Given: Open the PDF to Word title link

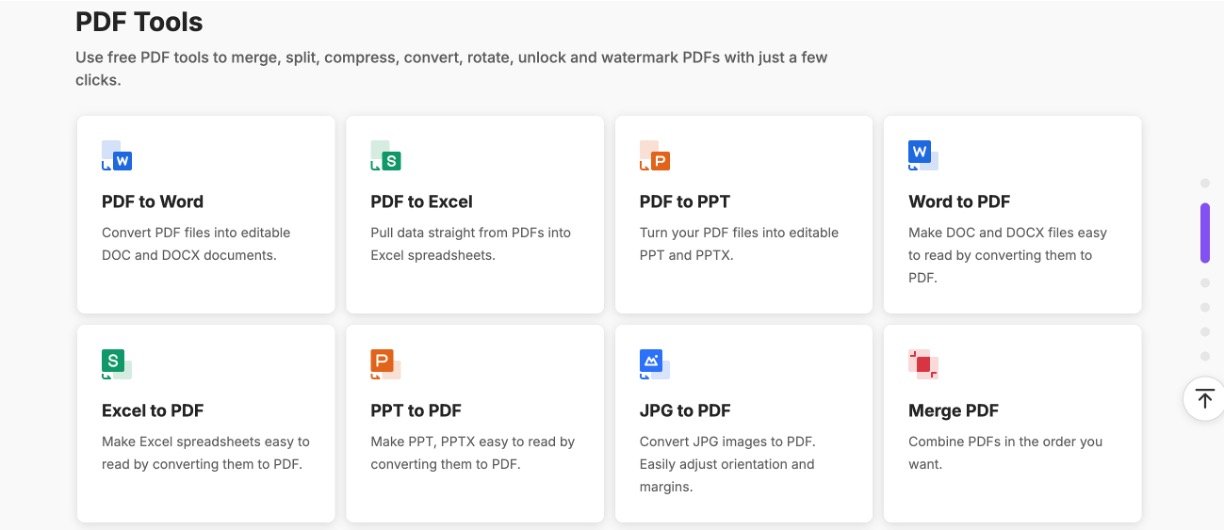Looking at the screenshot, I should click(x=152, y=201).
